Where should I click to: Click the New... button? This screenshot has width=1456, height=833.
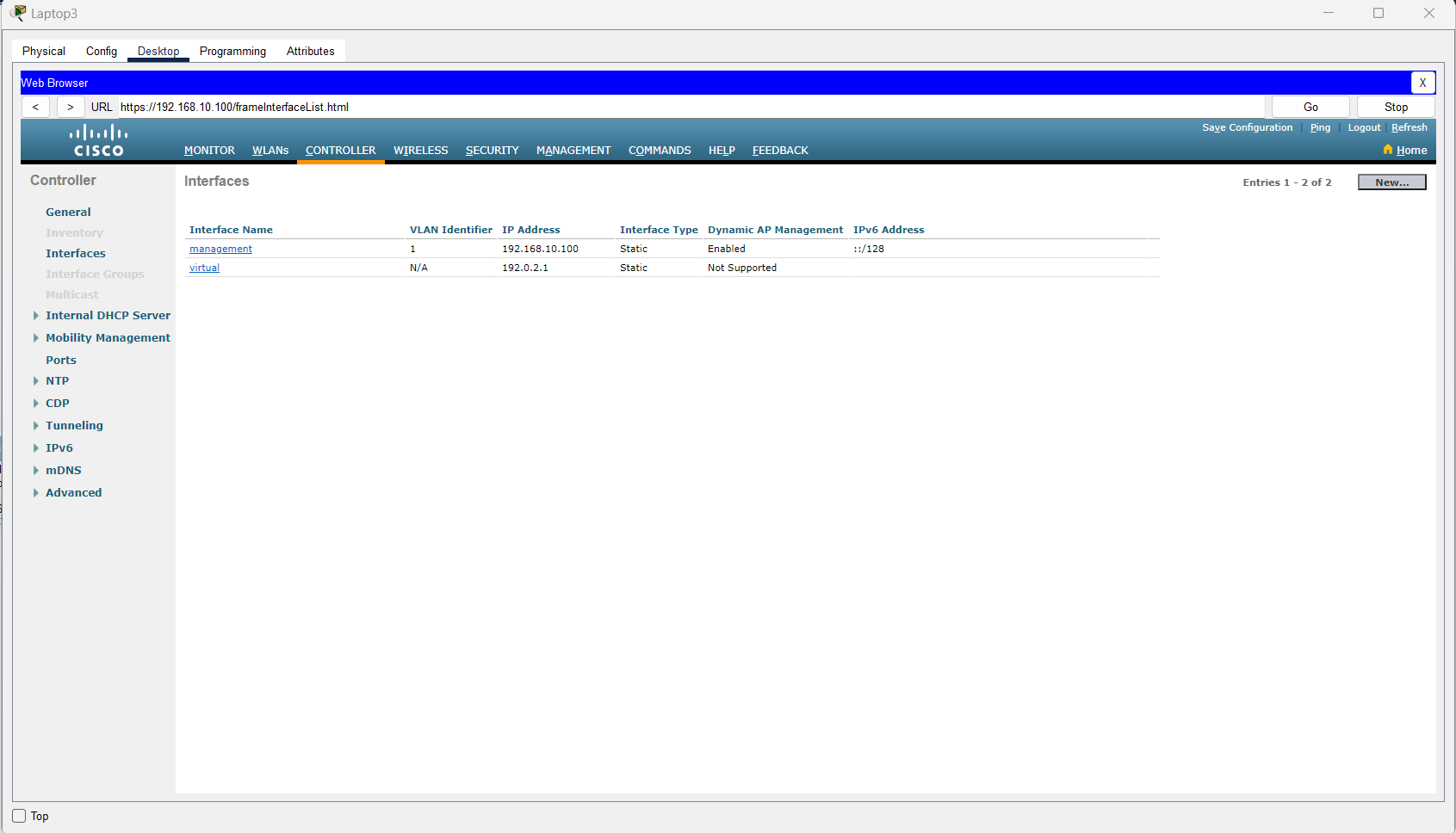click(x=1391, y=182)
